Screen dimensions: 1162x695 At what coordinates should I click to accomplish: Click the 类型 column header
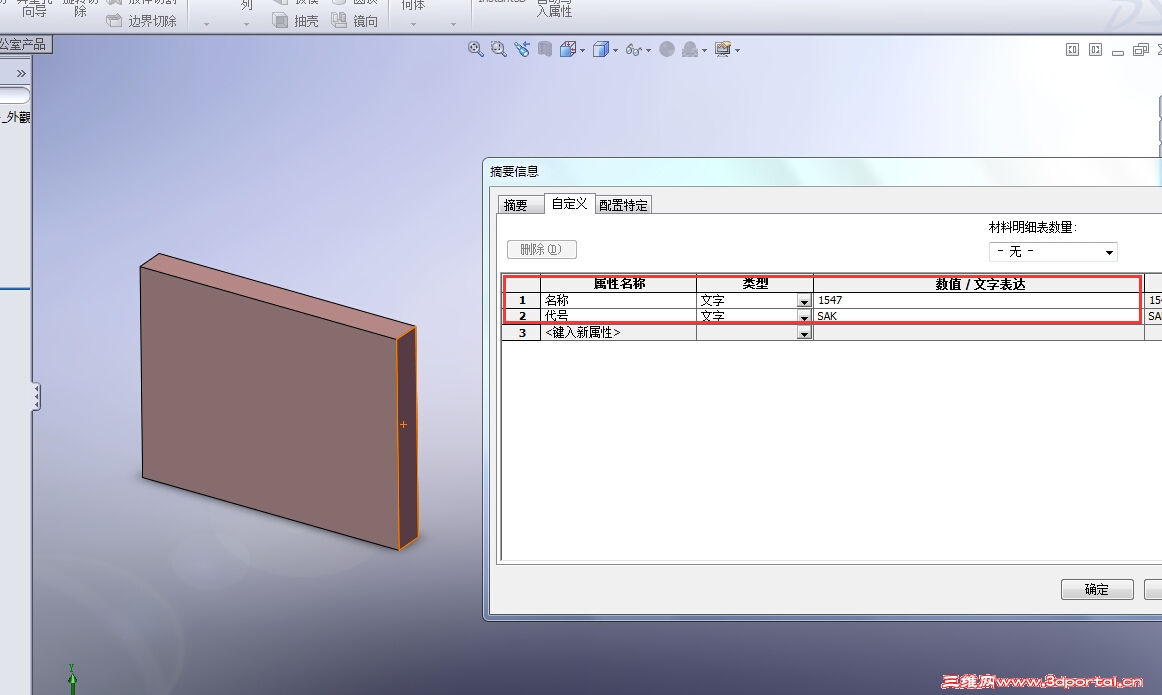[x=754, y=284]
